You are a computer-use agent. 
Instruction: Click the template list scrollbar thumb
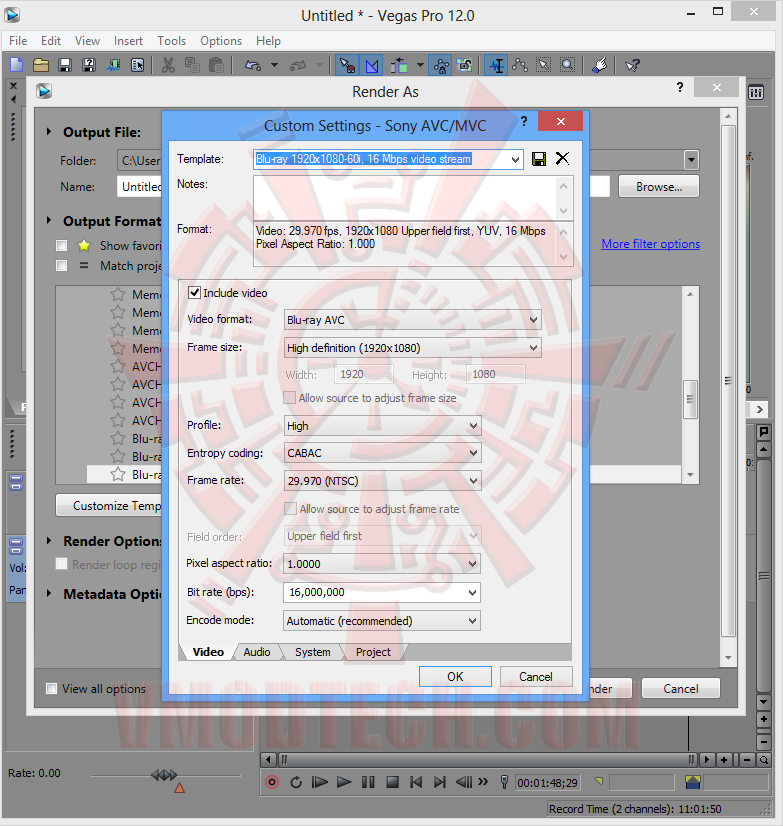tap(690, 399)
